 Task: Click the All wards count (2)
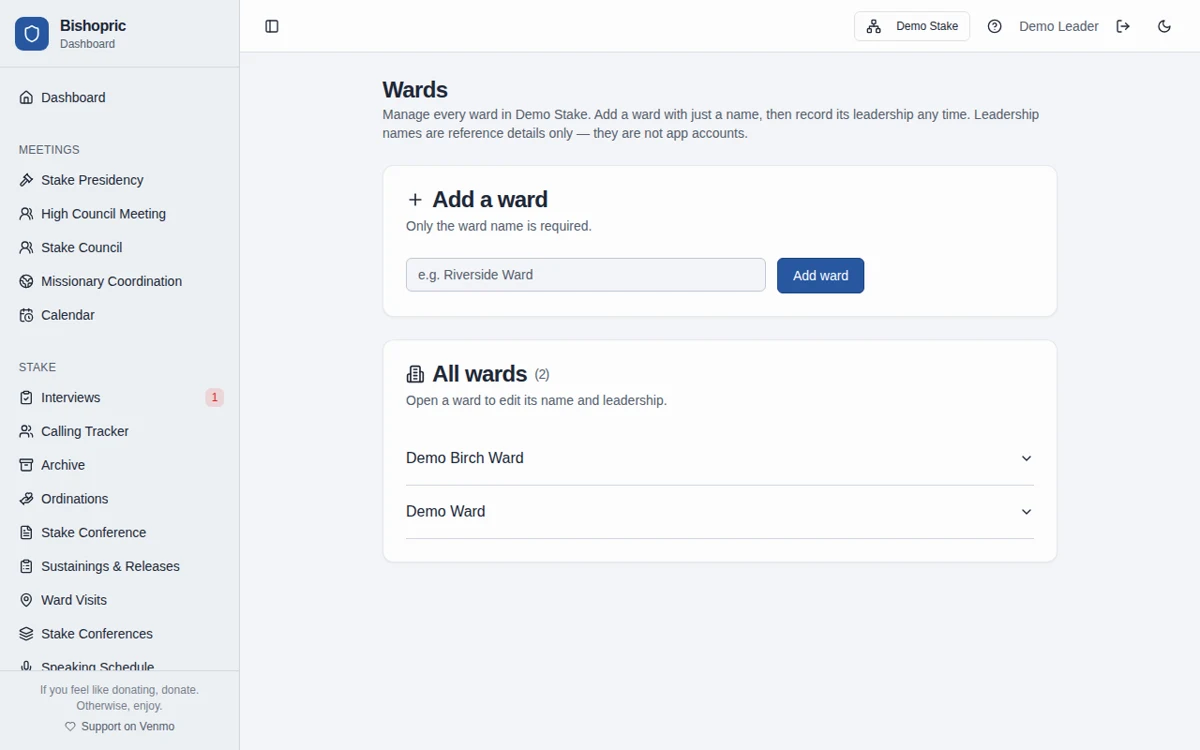[542, 375]
